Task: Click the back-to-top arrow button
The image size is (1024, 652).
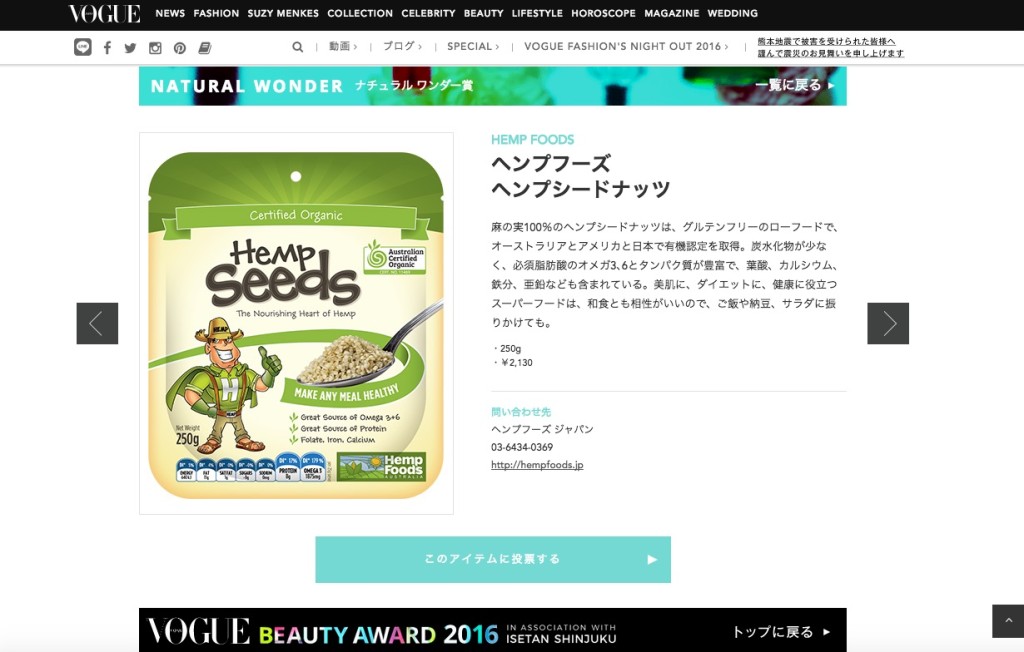Action: point(1008,621)
